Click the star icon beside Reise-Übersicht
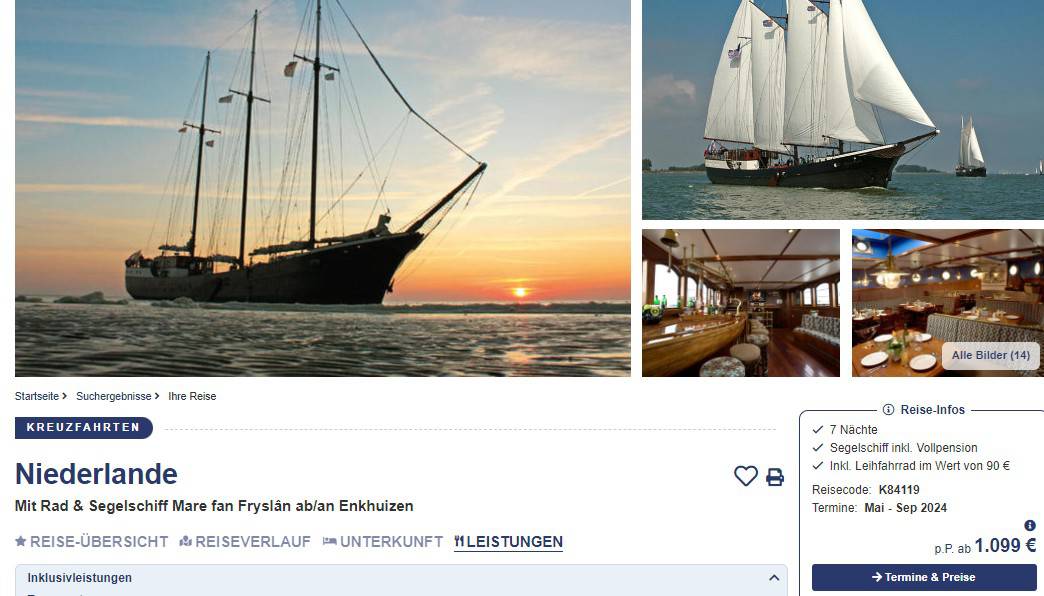This screenshot has height=596, width=1044. pos(21,541)
